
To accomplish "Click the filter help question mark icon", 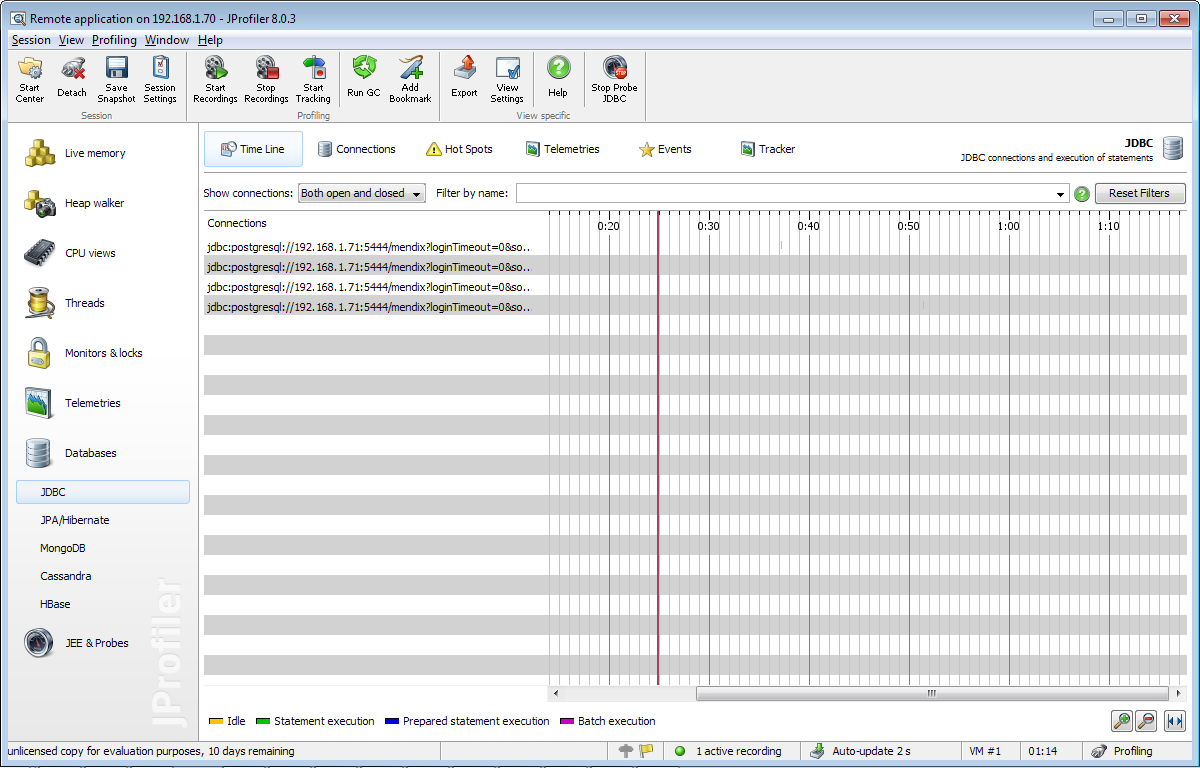I will click(x=1082, y=194).
